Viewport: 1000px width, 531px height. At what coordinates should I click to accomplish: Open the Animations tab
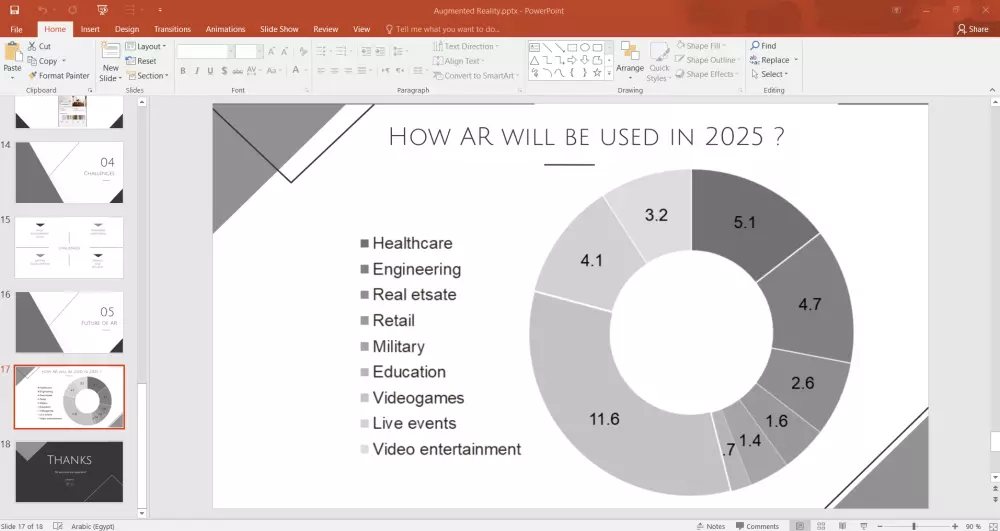point(225,29)
